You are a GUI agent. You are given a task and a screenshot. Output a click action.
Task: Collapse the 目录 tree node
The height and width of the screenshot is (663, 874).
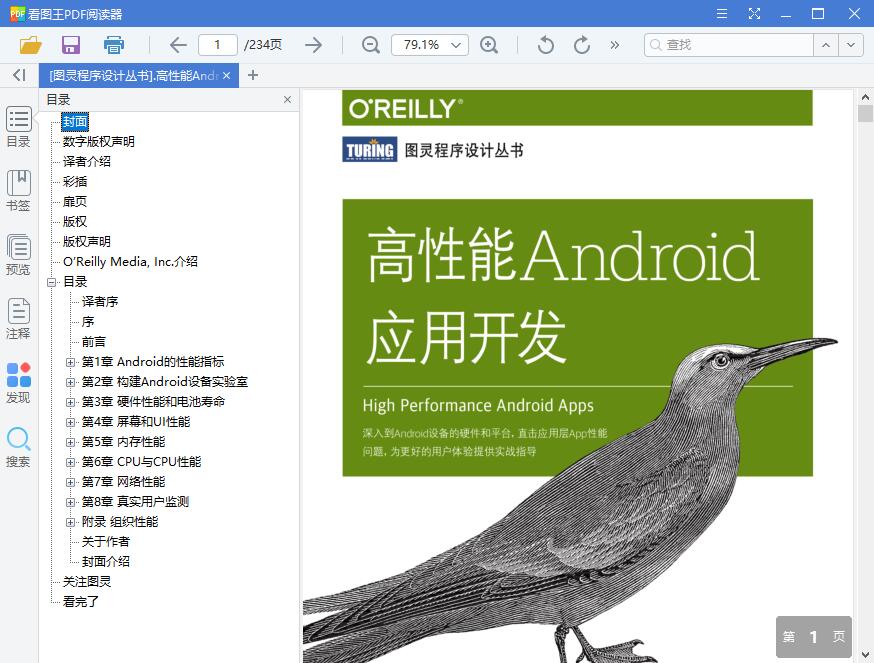(x=53, y=281)
